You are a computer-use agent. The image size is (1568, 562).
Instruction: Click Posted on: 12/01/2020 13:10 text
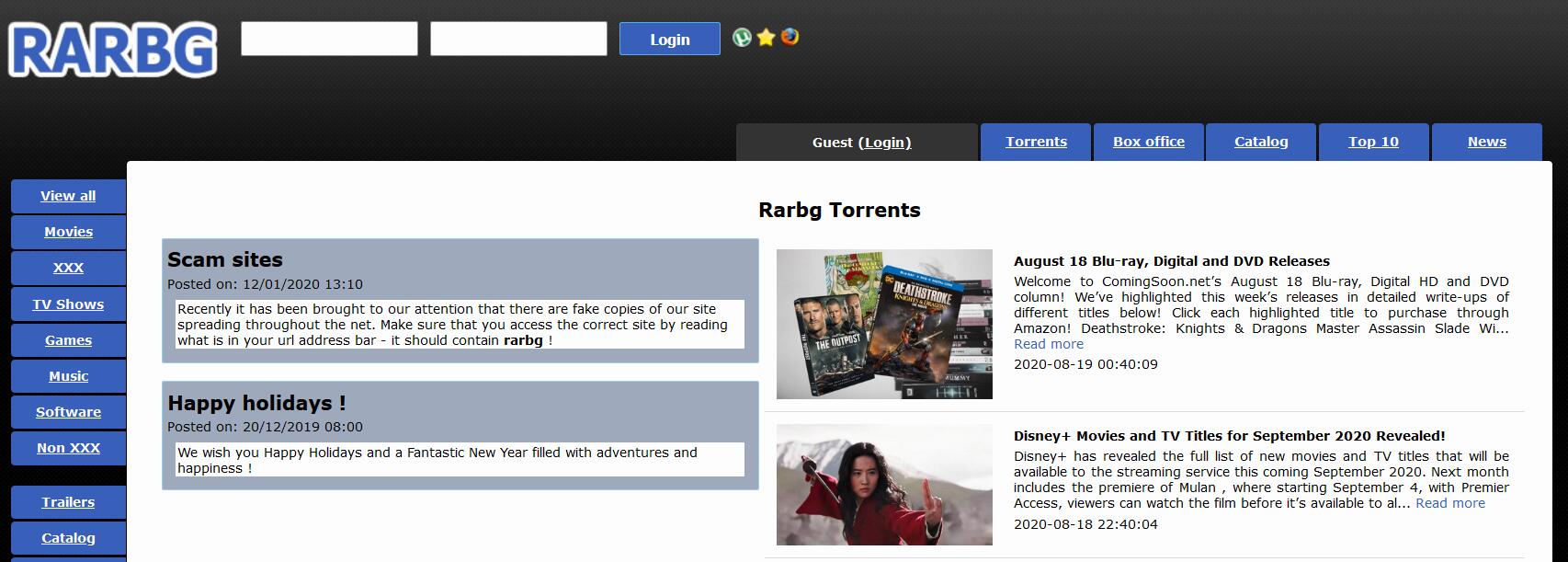click(265, 284)
